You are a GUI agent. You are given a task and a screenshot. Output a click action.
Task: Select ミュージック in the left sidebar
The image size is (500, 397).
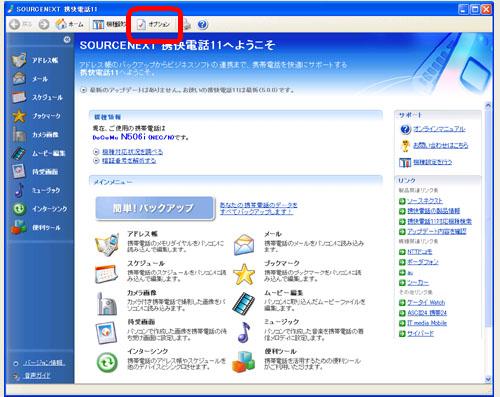37,190
